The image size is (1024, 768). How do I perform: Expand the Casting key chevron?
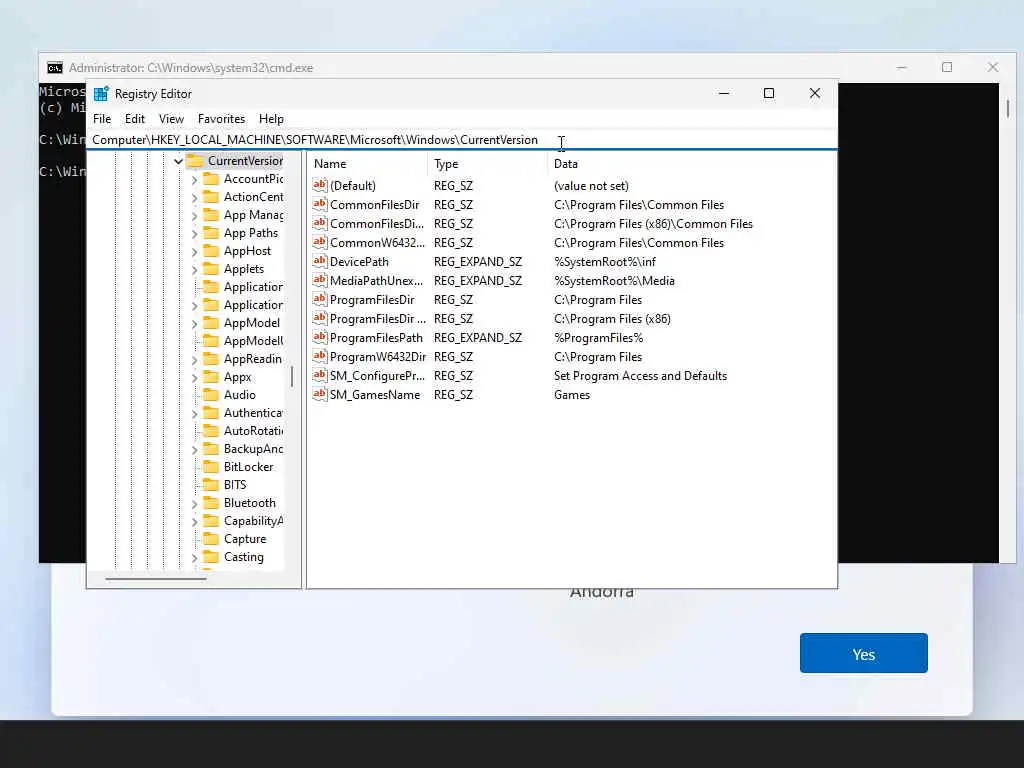[194, 558]
